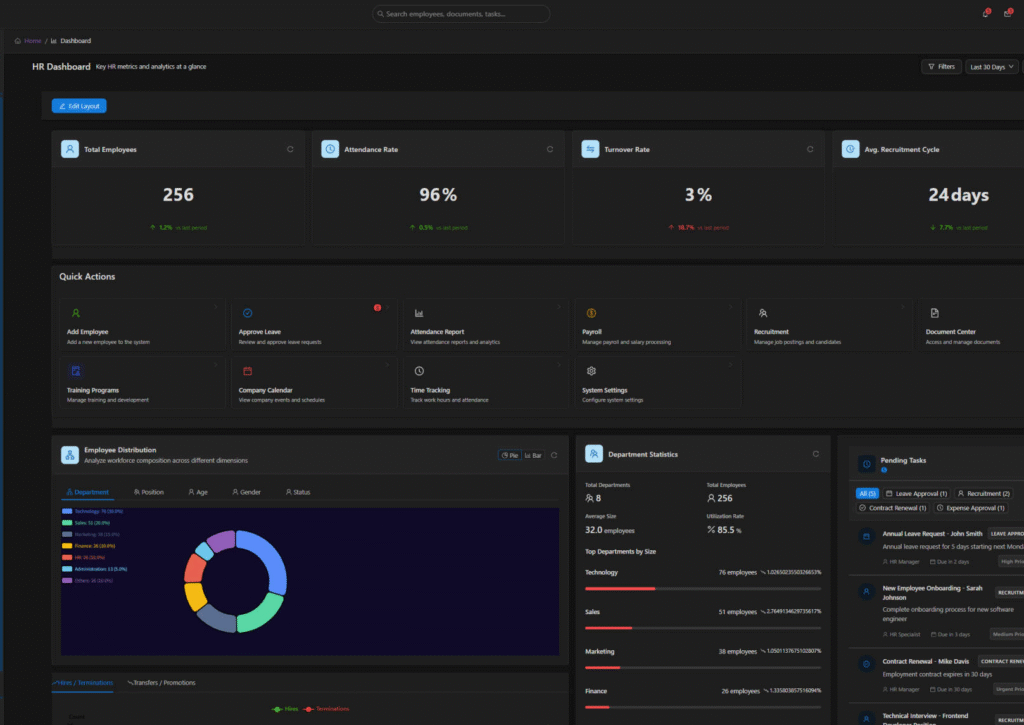The width and height of the screenshot is (1024, 725).
Task: Refresh the Department Statistics panel
Action: coord(817,454)
